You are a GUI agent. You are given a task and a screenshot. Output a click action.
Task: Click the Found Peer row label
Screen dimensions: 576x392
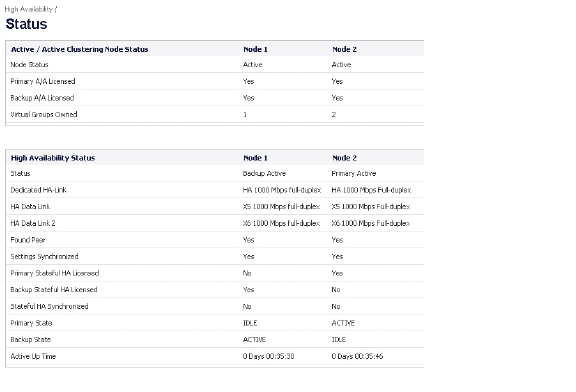(28, 240)
